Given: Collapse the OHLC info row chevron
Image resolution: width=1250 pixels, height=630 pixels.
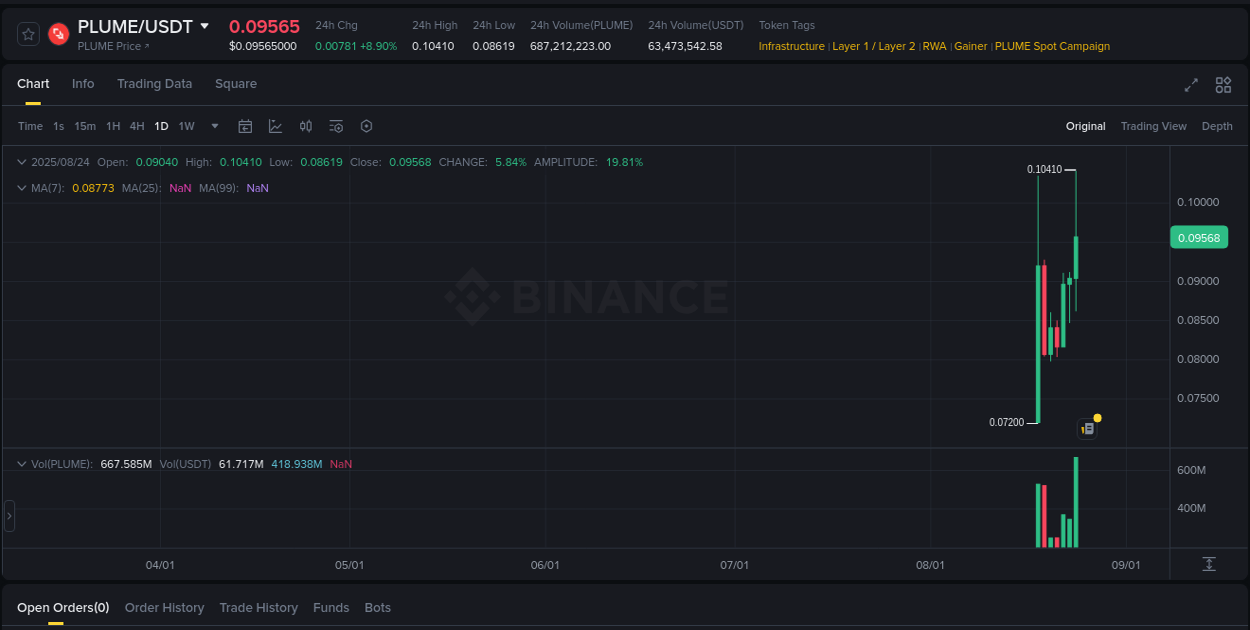Looking at the screenshot, I should pyautogui.click(x=21, y=161).
